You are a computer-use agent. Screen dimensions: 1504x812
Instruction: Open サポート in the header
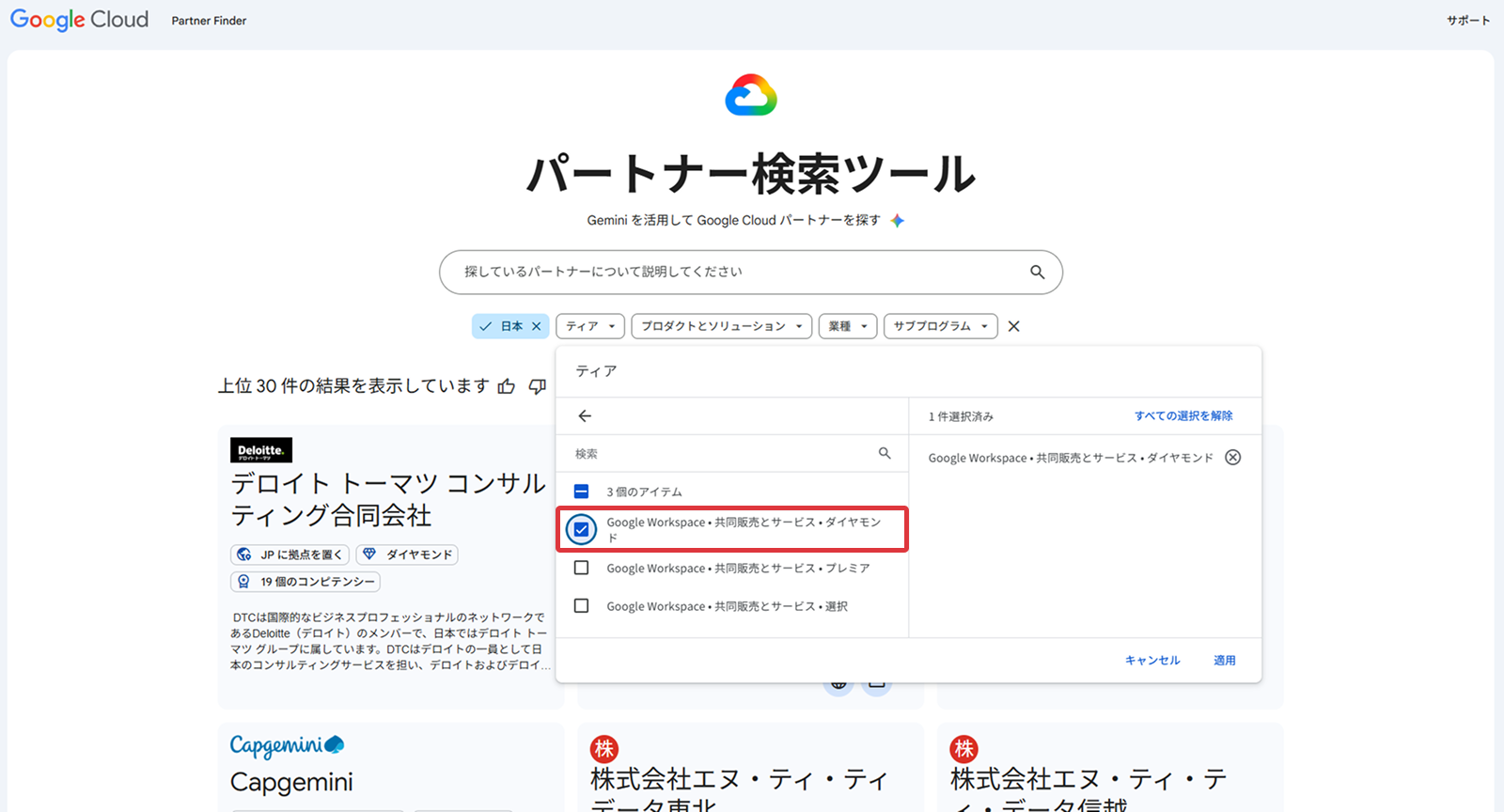[1468, 21]
